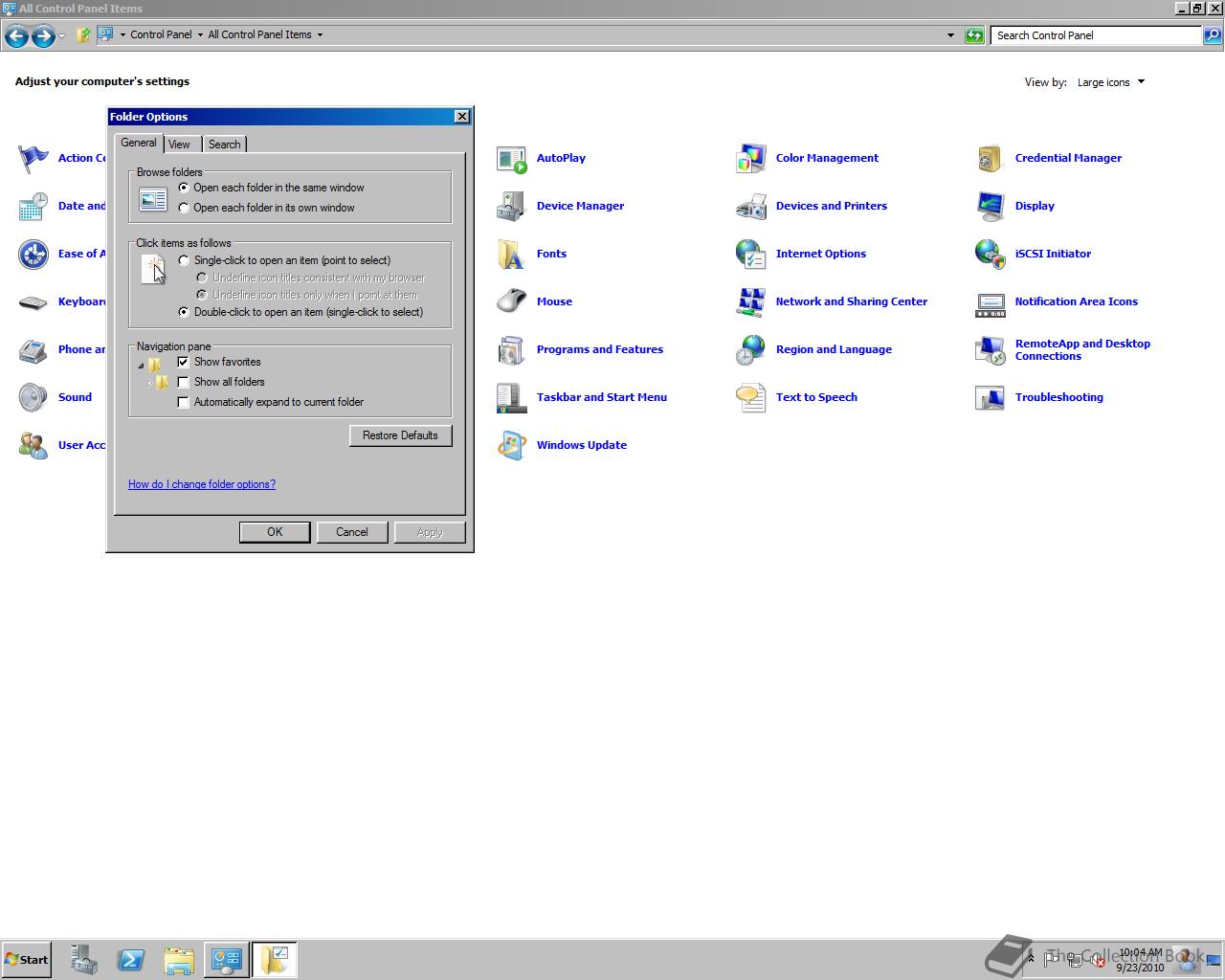The image size is (1225, 980).
Task: Select the Folder Options taskbar button
Action: (x=275, y=960)
